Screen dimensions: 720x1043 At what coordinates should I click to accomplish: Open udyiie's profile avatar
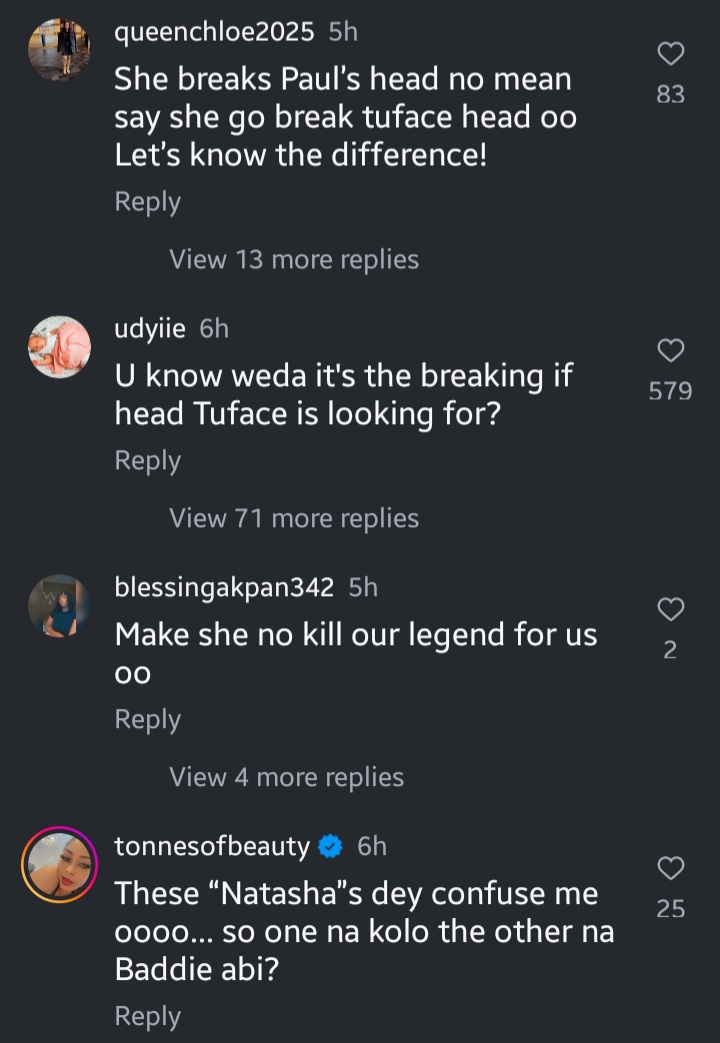(x=59, y=346)
